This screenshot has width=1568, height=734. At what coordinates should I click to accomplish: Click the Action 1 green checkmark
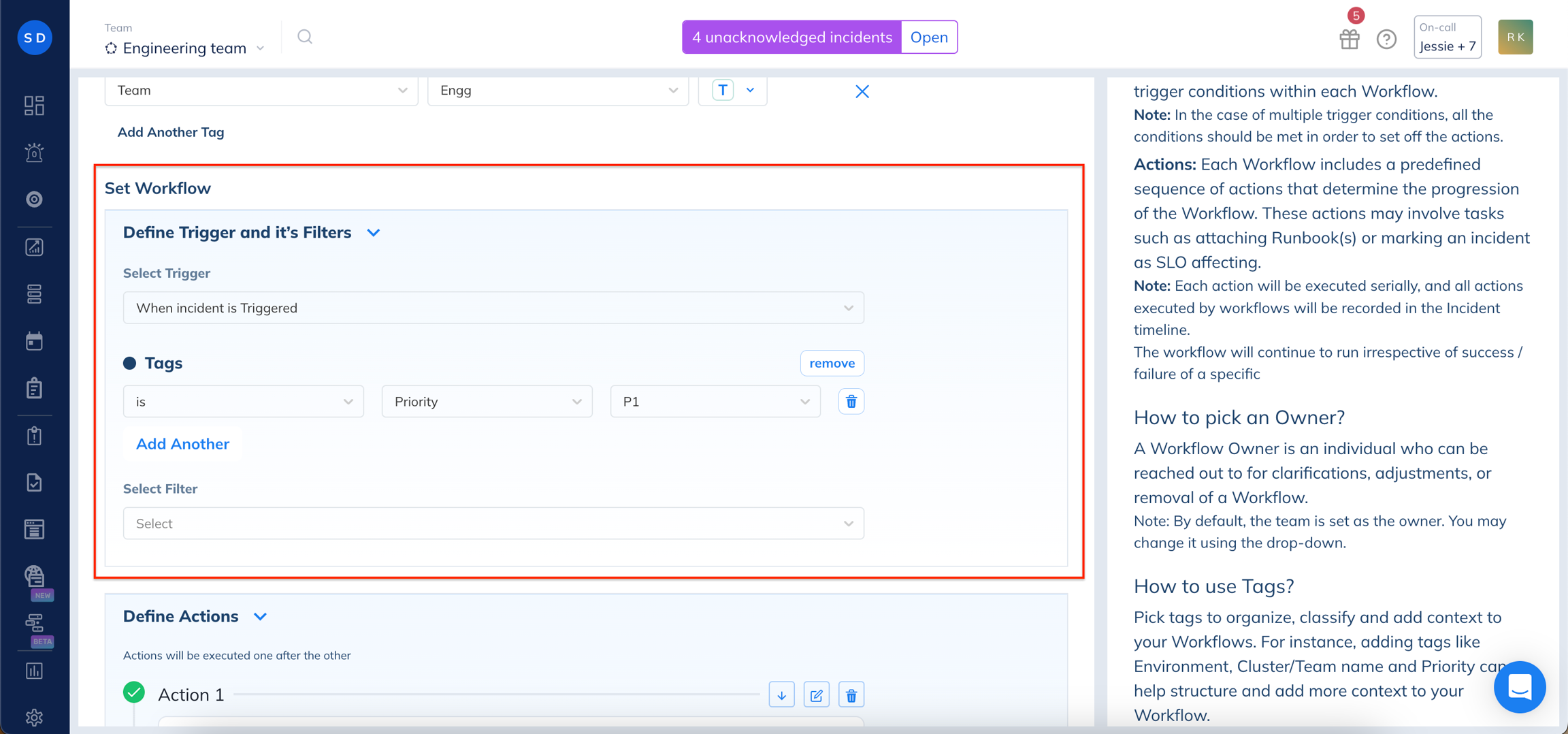click(x=134, y=692)
